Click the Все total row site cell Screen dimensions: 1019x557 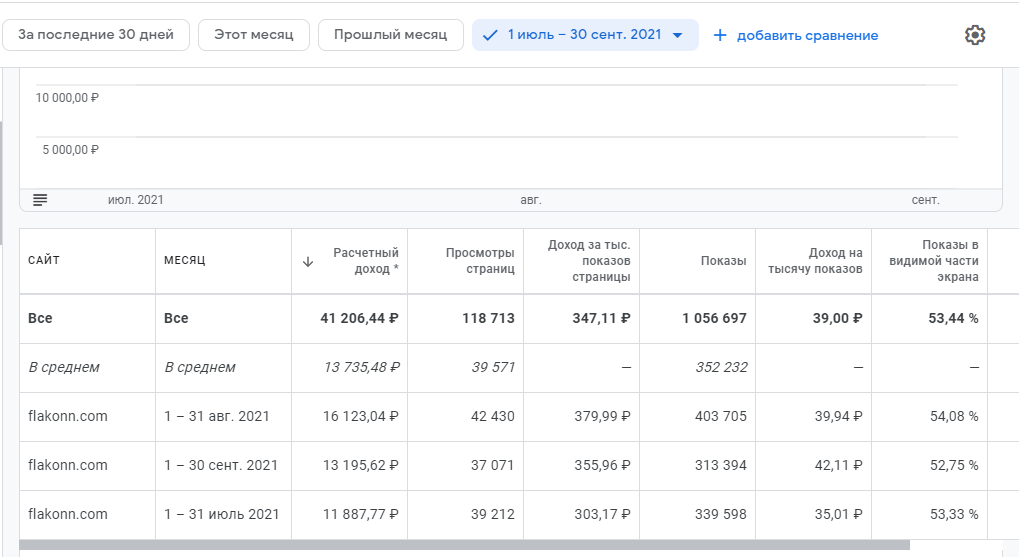41,319
